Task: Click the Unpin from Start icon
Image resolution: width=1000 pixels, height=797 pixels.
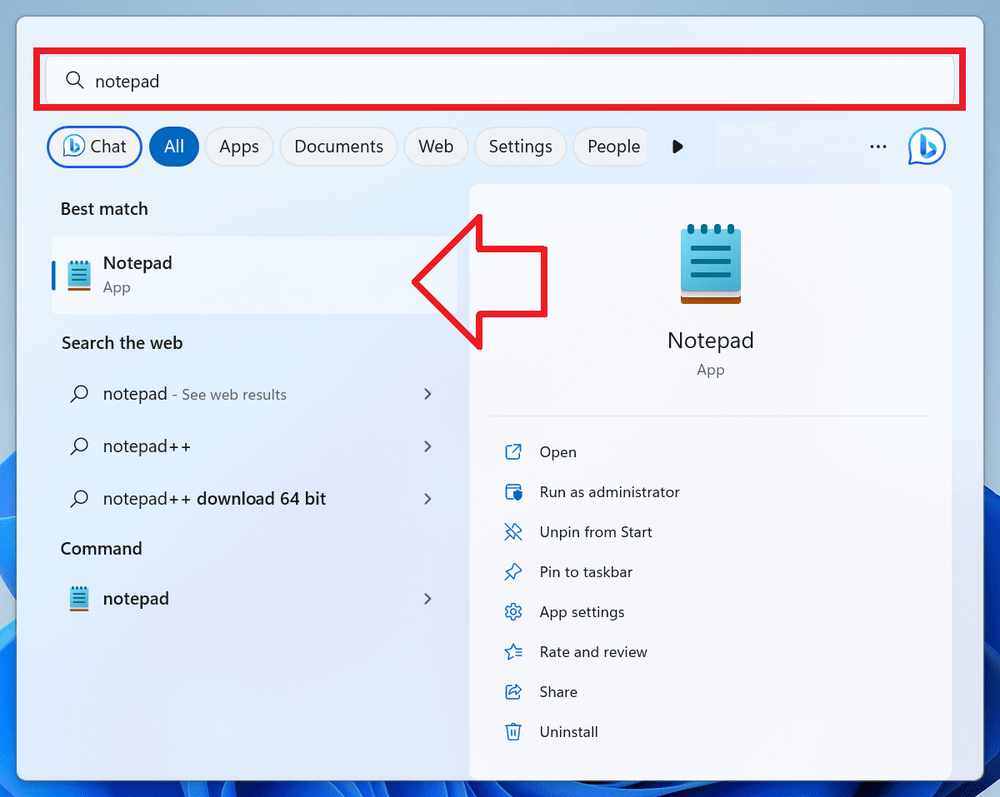Action: 513,532
